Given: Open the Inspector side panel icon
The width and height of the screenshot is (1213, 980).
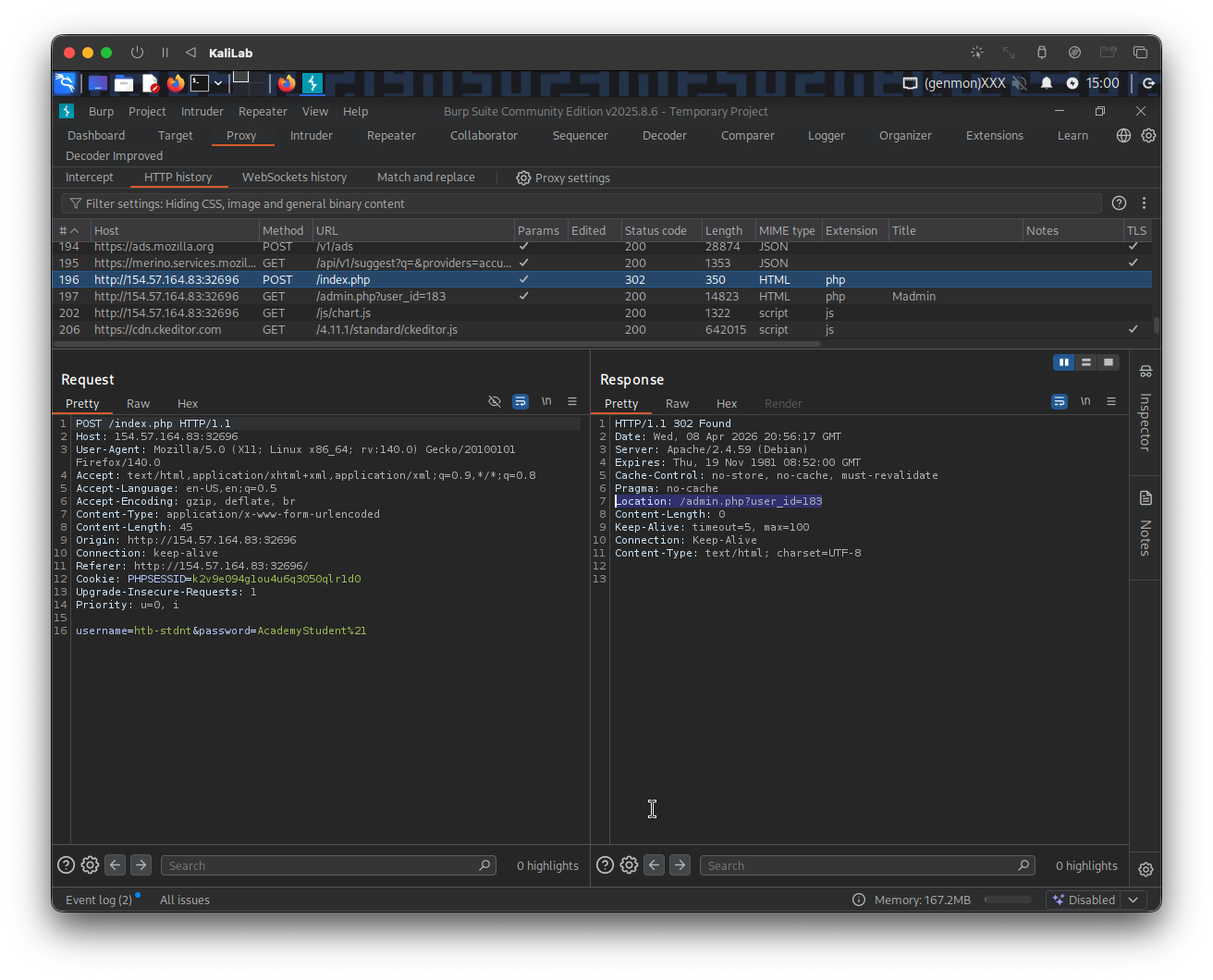Looking at the screenshot, I should [1146, 372].
